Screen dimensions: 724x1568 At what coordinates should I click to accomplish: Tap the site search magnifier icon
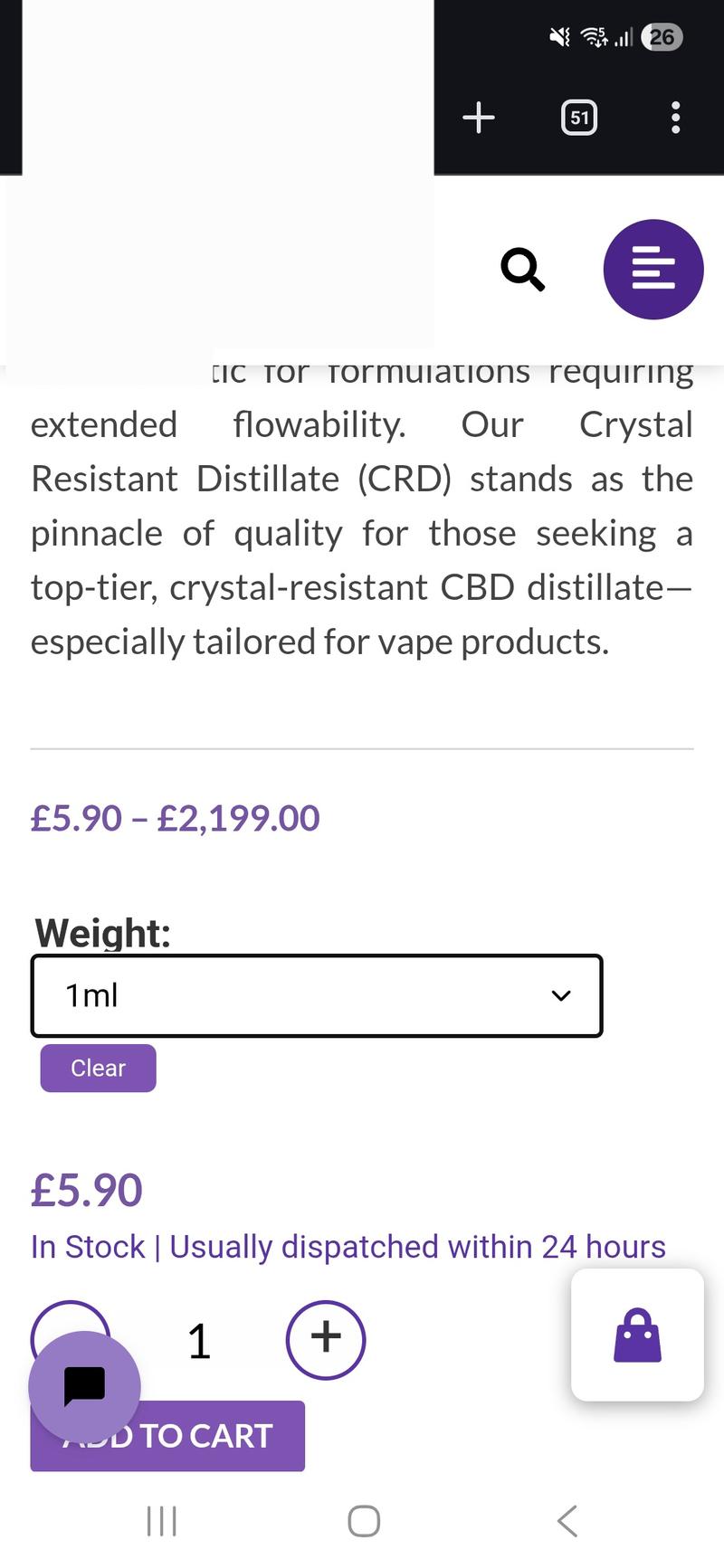[x=523, y=270]
